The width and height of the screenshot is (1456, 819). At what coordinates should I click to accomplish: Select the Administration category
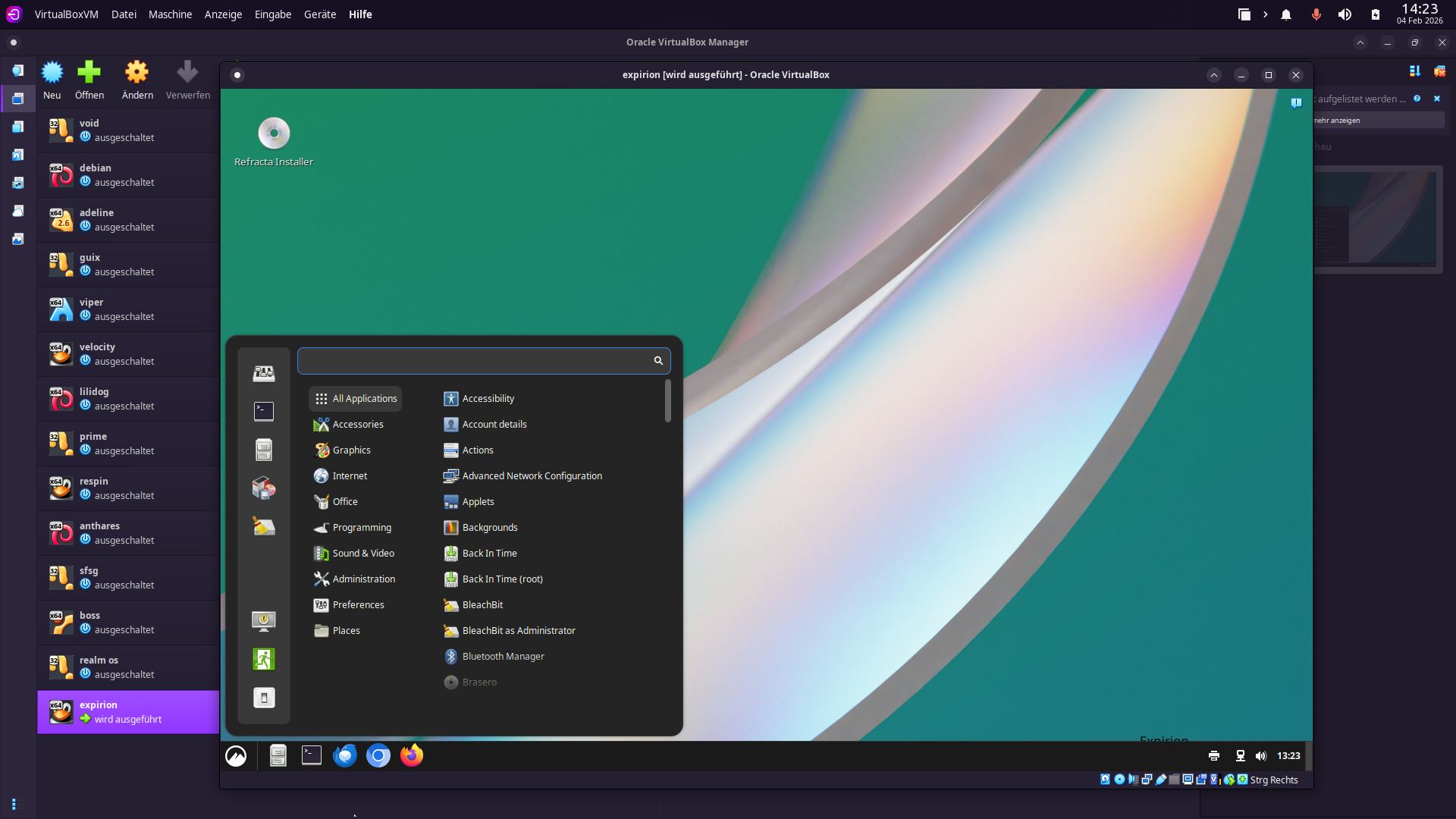[x=363, y=579]
